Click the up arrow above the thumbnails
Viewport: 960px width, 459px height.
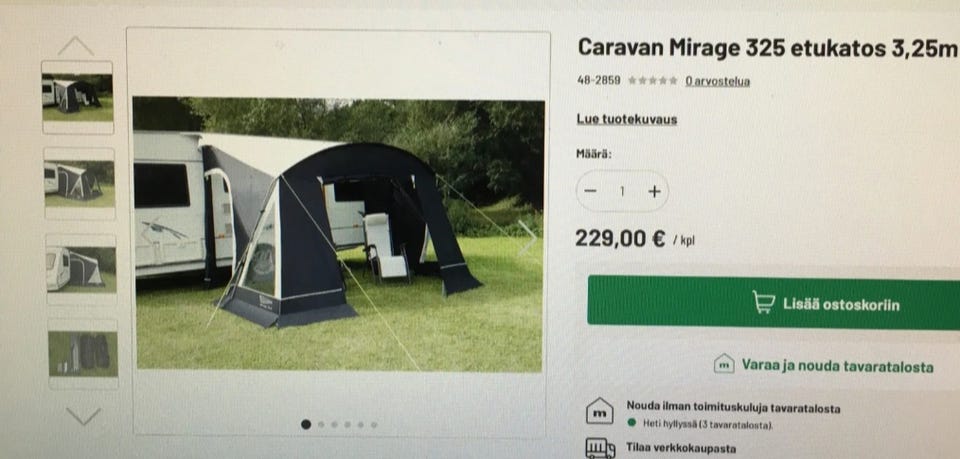pyautogui.click(x=76, y=46)
